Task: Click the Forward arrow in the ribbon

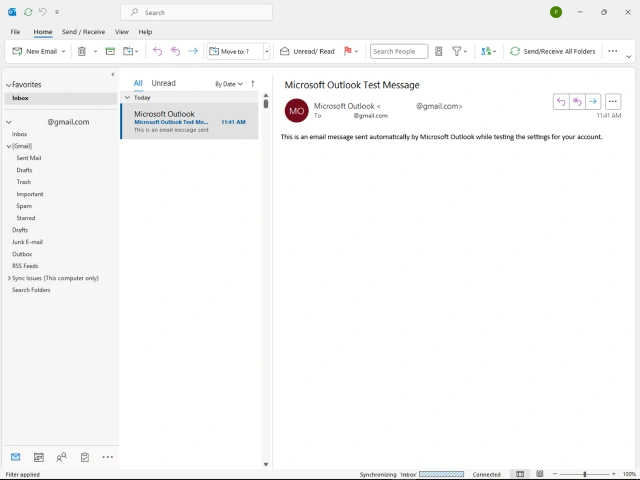Action: 193,51
